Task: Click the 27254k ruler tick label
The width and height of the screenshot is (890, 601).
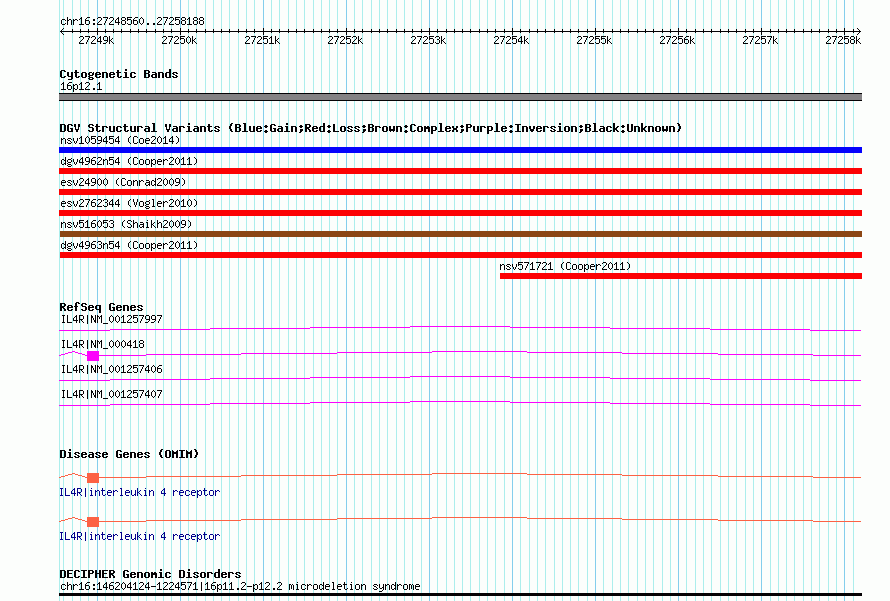Action: pyautogui.click(x=511, y=40)
